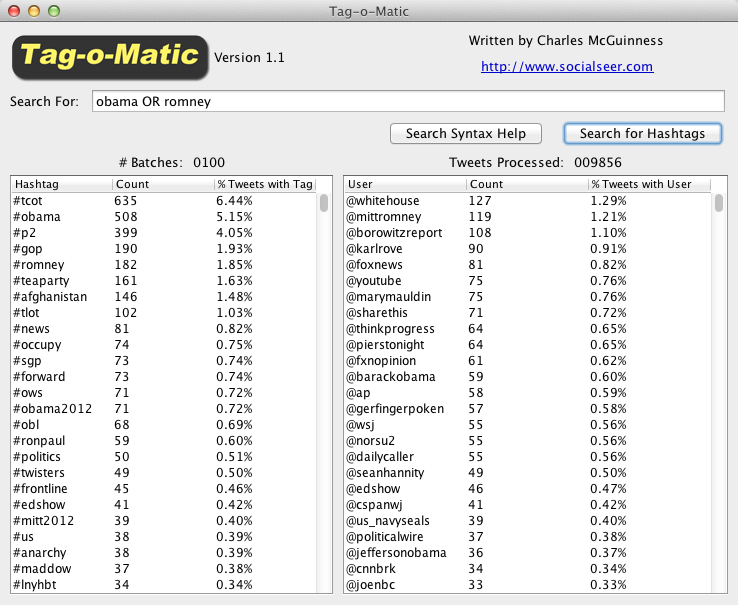Select the @cnnbrk user row
This screenshot has height=605, width=738.
[x=528, y=569]
